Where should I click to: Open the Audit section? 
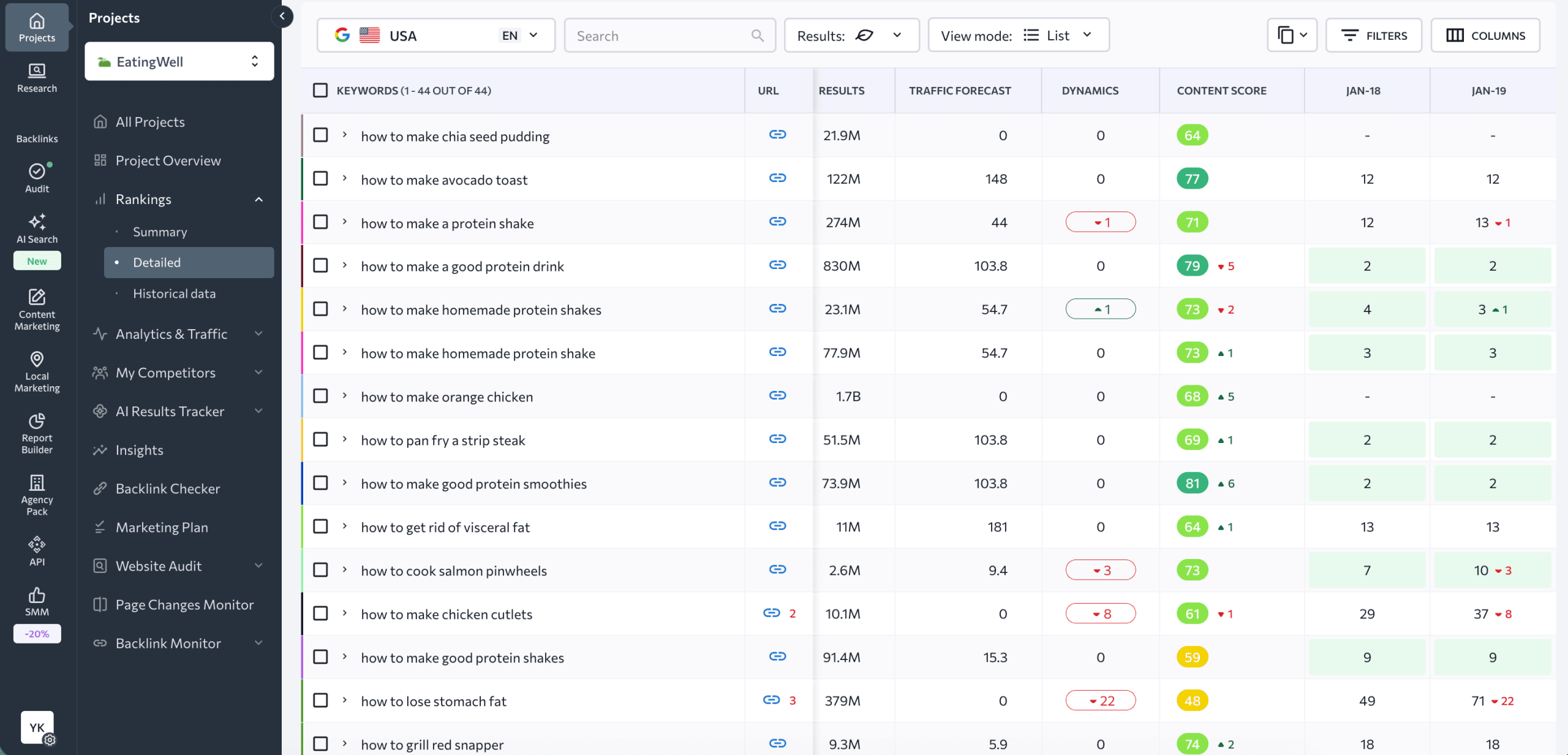pyautogui.click(x=37, y=178)
